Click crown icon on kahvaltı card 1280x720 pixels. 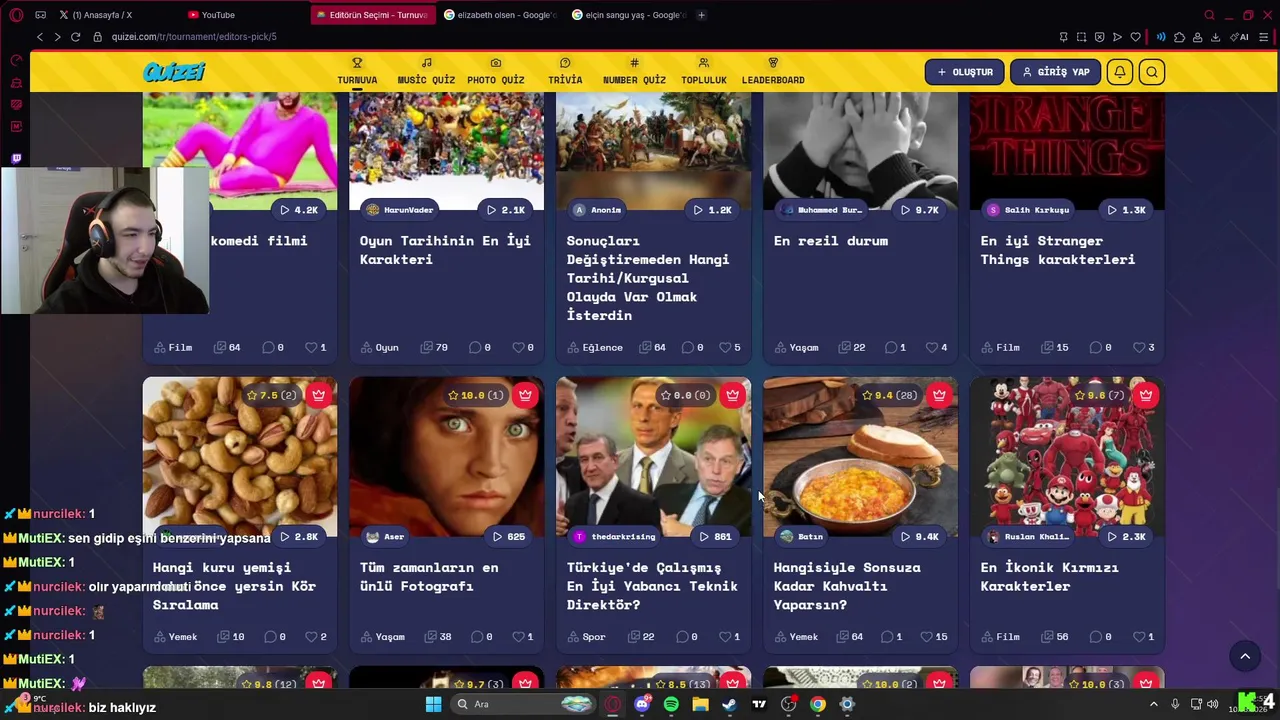pyautogui.click(x=939, y=395)
